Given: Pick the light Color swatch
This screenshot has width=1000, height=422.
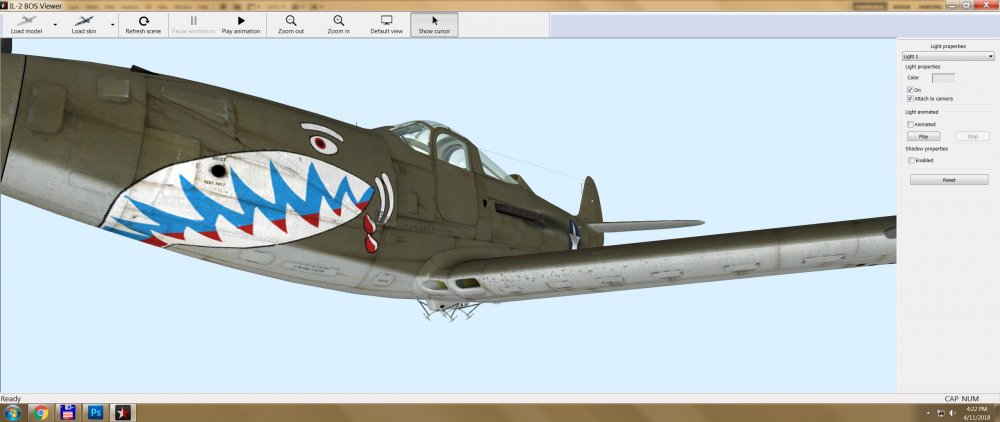Looking at the screenshot, I should (x=942, y=77).
